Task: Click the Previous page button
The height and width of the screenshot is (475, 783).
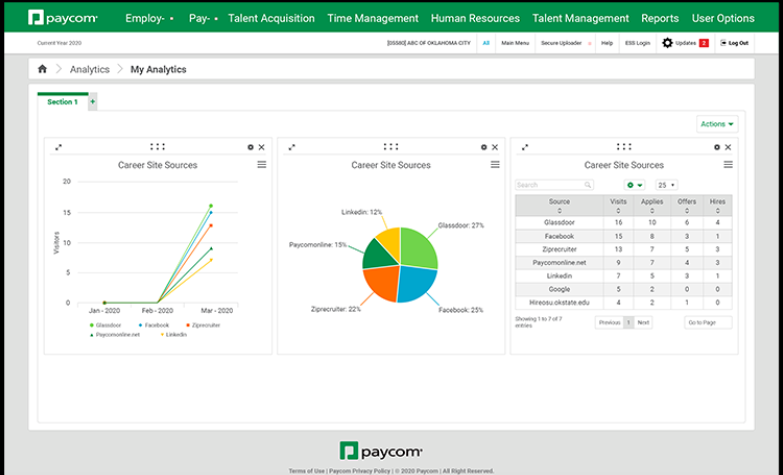Action: [x=609, y=323]
